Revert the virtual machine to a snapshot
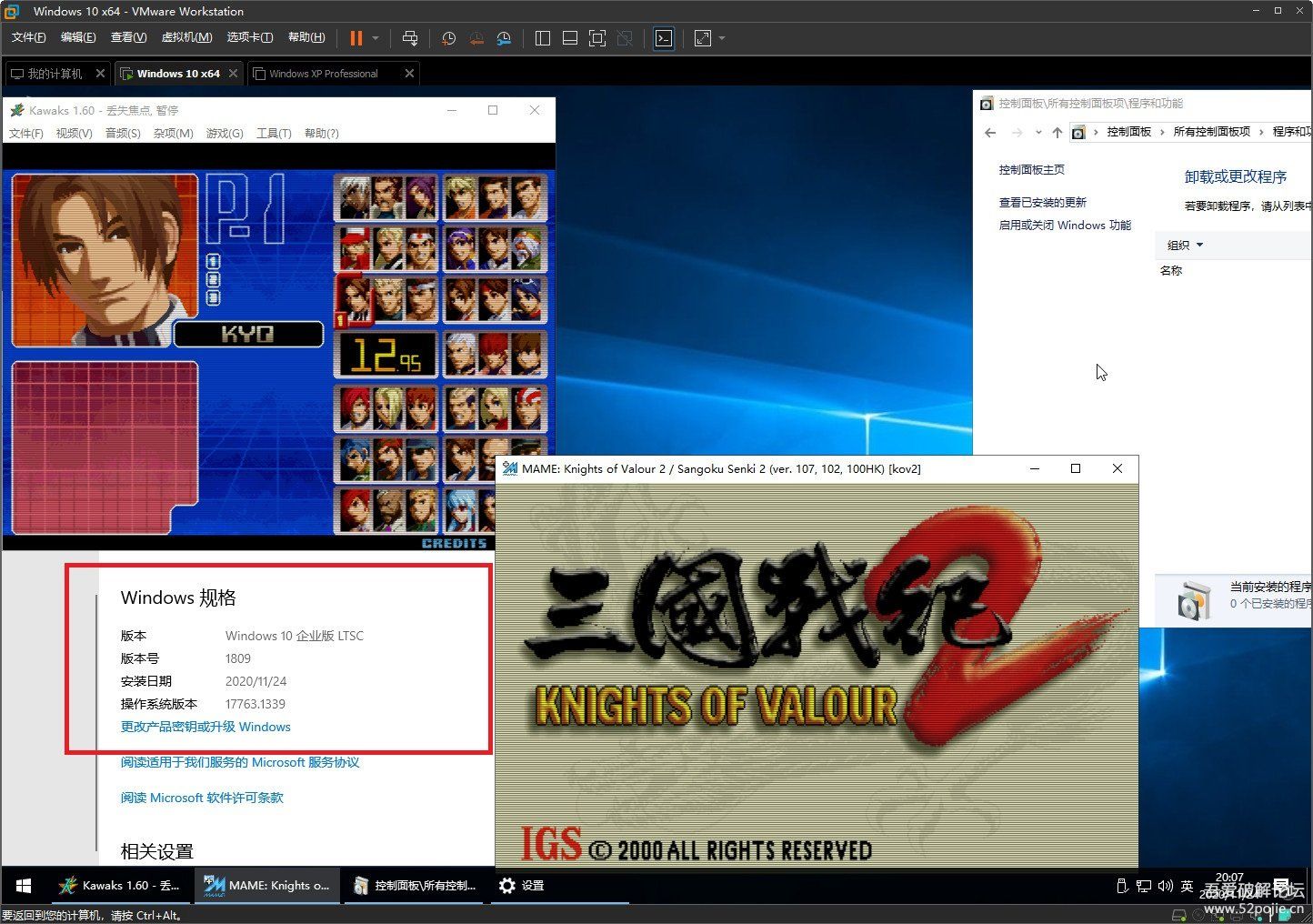This screenshot has width=1313, height=924. [476, 38]
